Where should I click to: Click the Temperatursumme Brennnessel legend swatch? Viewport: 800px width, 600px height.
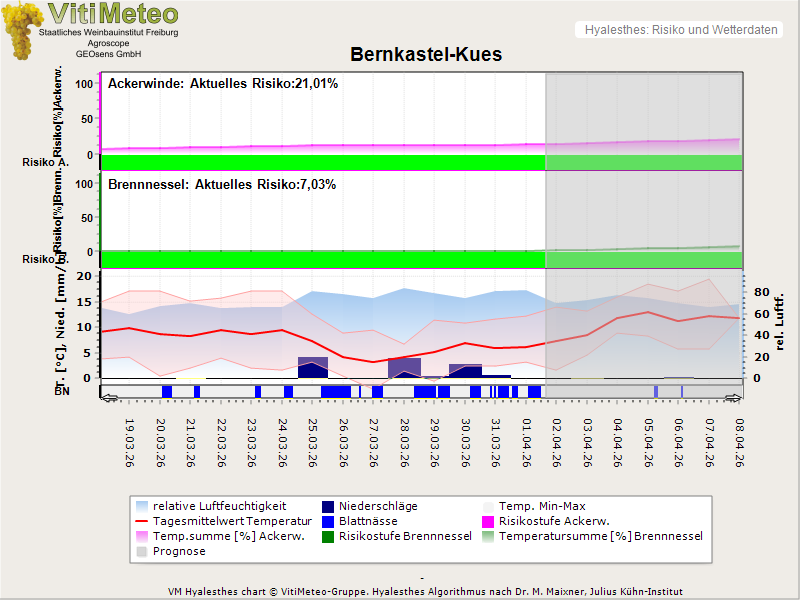point(490,536)
